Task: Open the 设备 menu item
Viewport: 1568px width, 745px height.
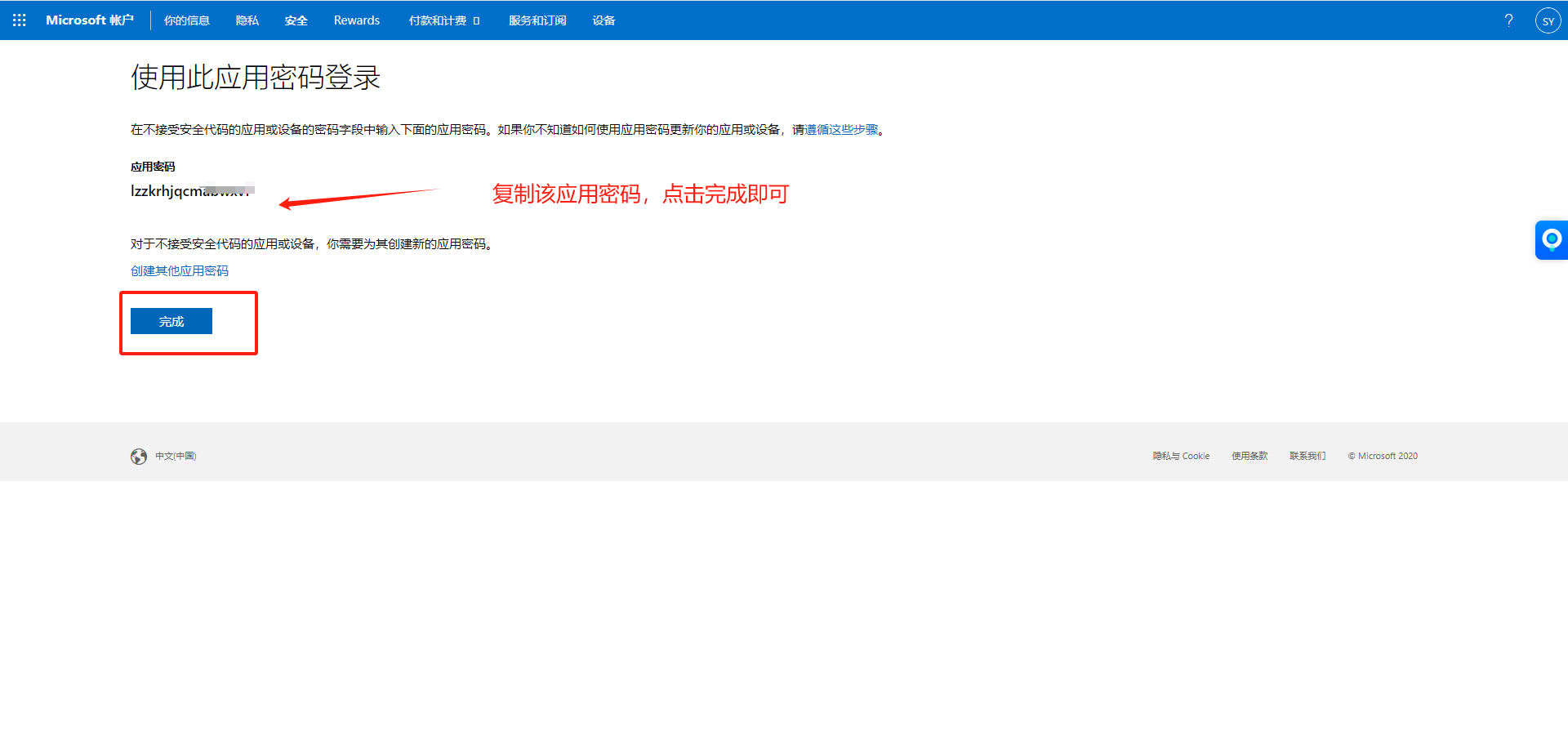Action: (x=604, y=20)
